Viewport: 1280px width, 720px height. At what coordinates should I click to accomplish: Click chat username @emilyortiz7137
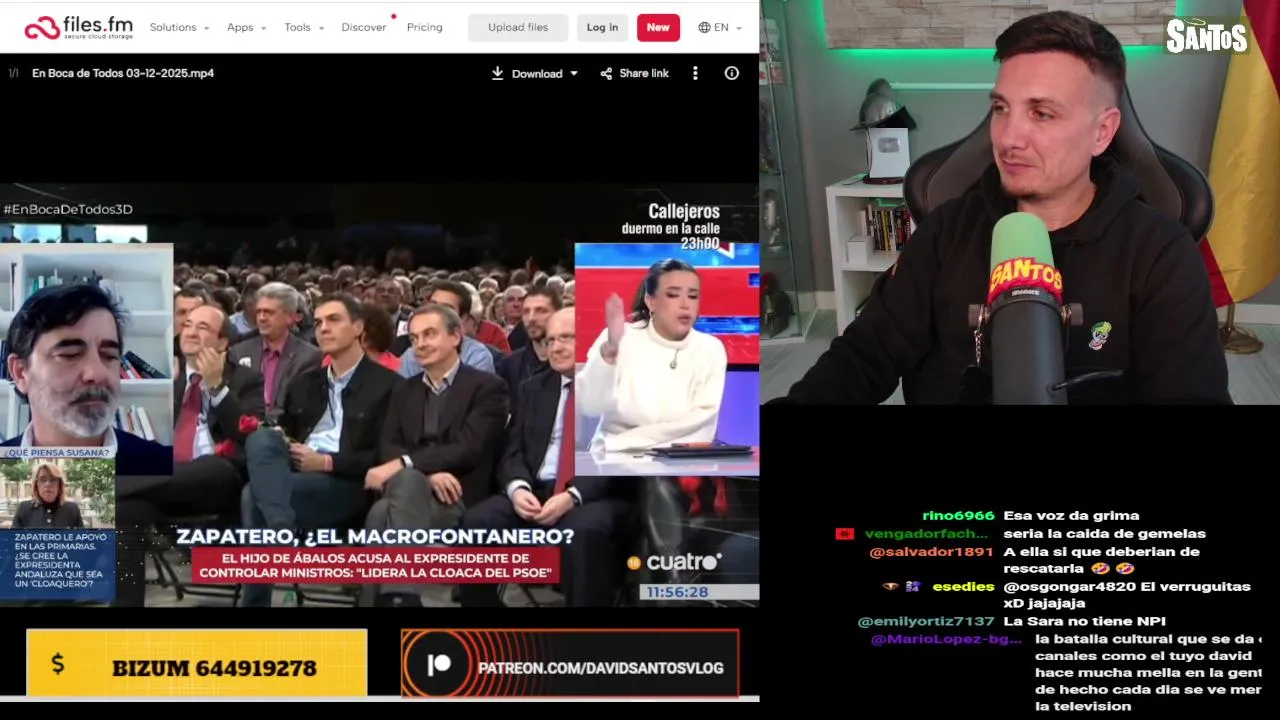(x=926, y=621)
